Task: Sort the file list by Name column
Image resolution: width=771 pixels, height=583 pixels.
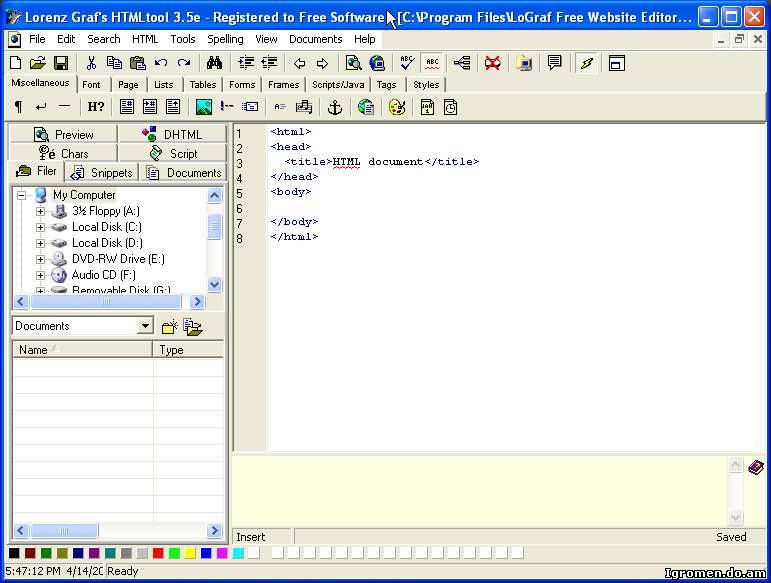Action: (82, 350)
